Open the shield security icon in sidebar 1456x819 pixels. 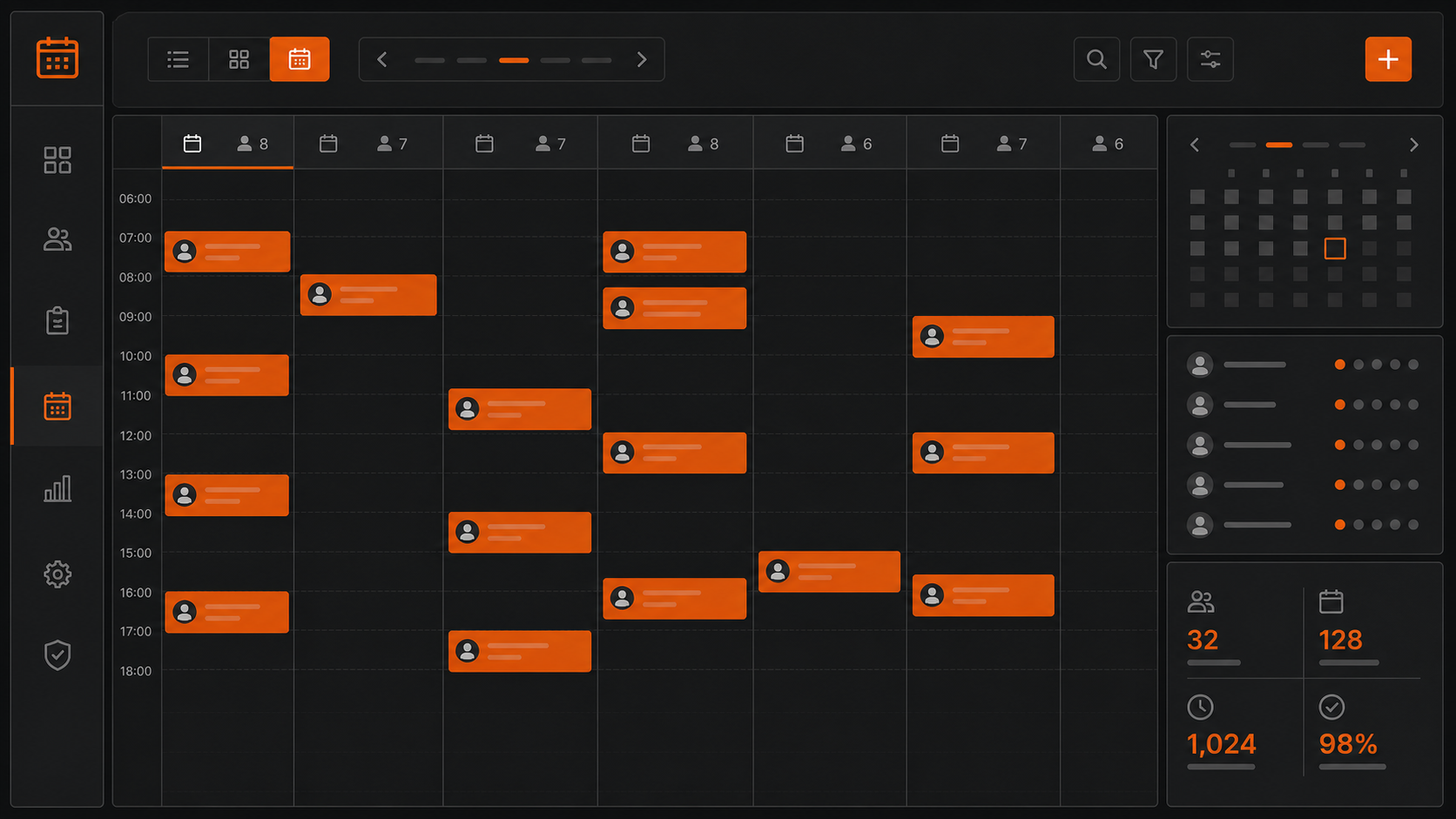[57, 655]
